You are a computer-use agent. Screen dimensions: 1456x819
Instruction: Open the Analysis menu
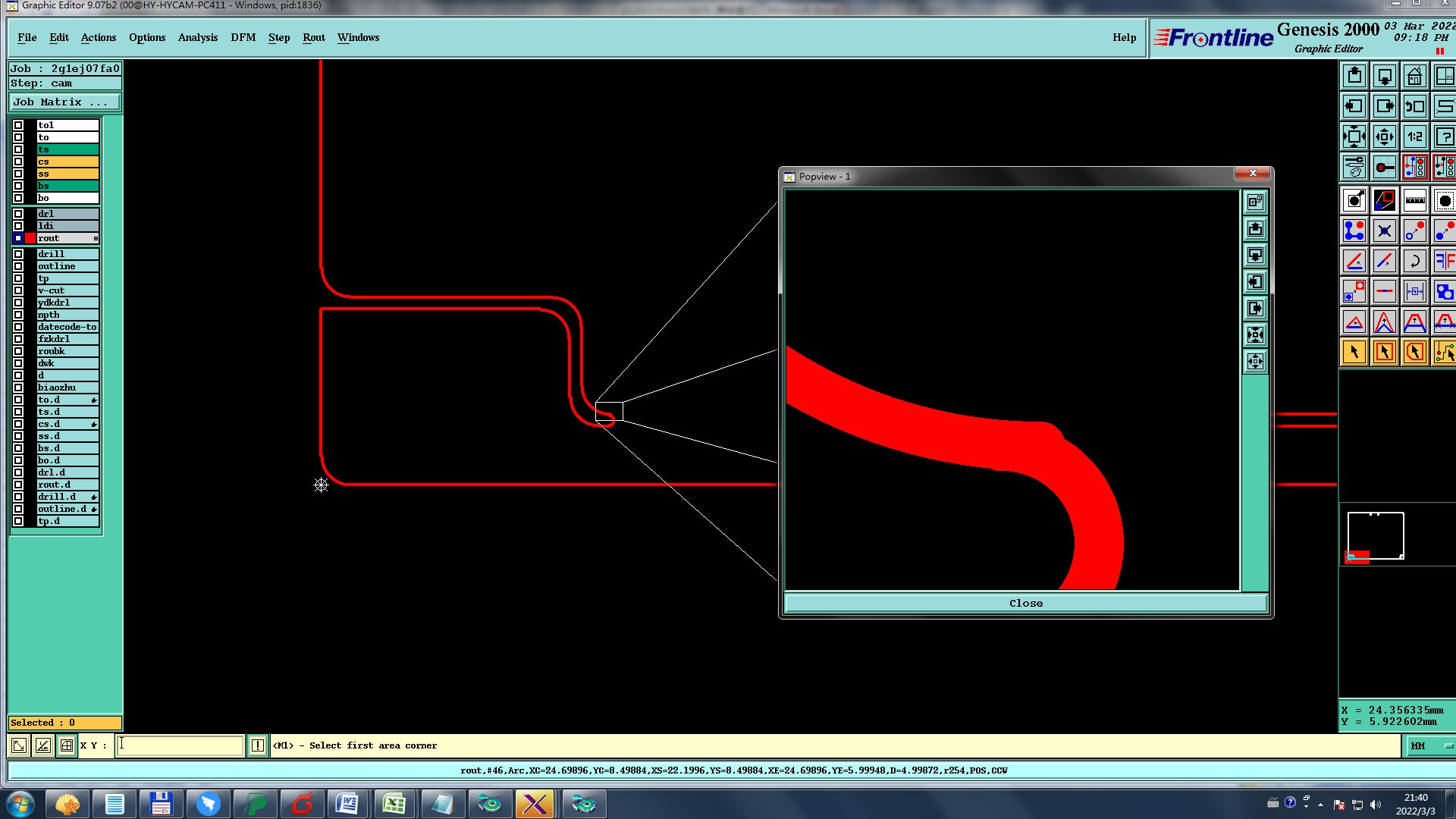[197, 37]
